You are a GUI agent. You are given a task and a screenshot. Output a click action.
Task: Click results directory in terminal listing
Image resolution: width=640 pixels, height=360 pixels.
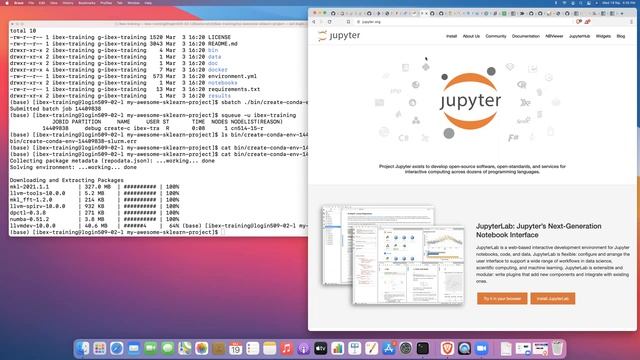[x=219, y=96]
